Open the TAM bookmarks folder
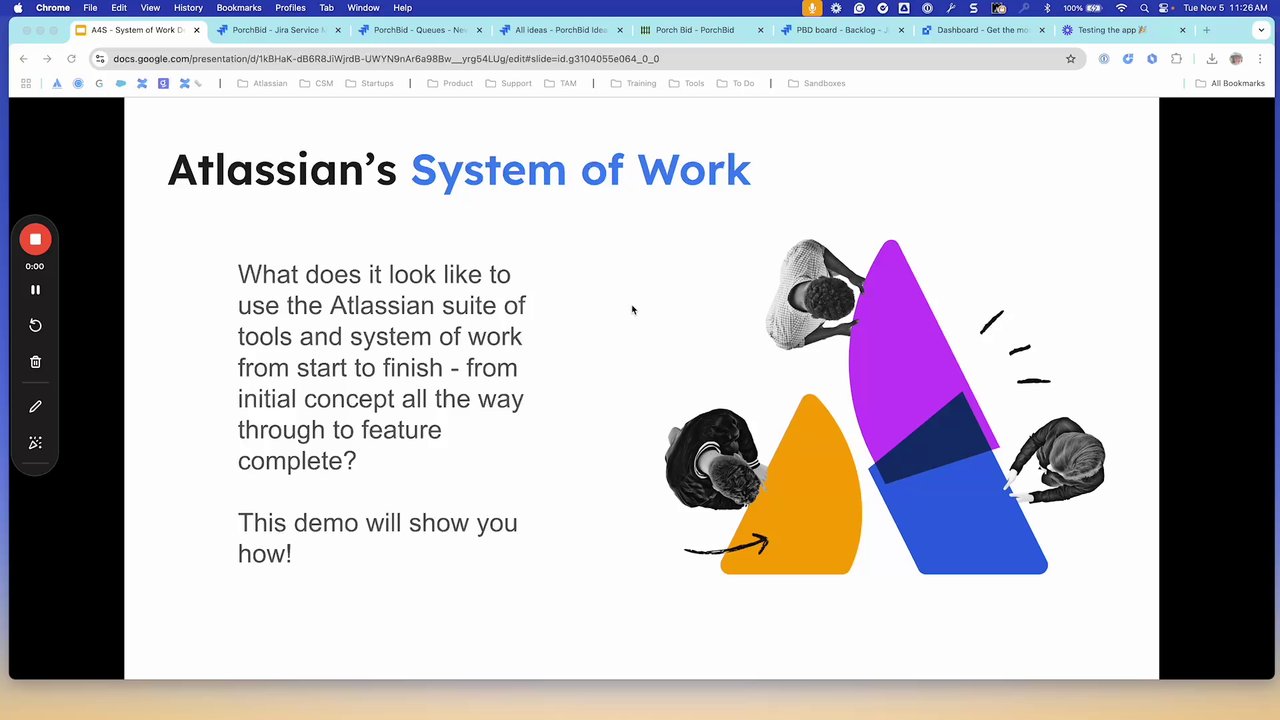The image size is (1280, 720). [560, 83]
